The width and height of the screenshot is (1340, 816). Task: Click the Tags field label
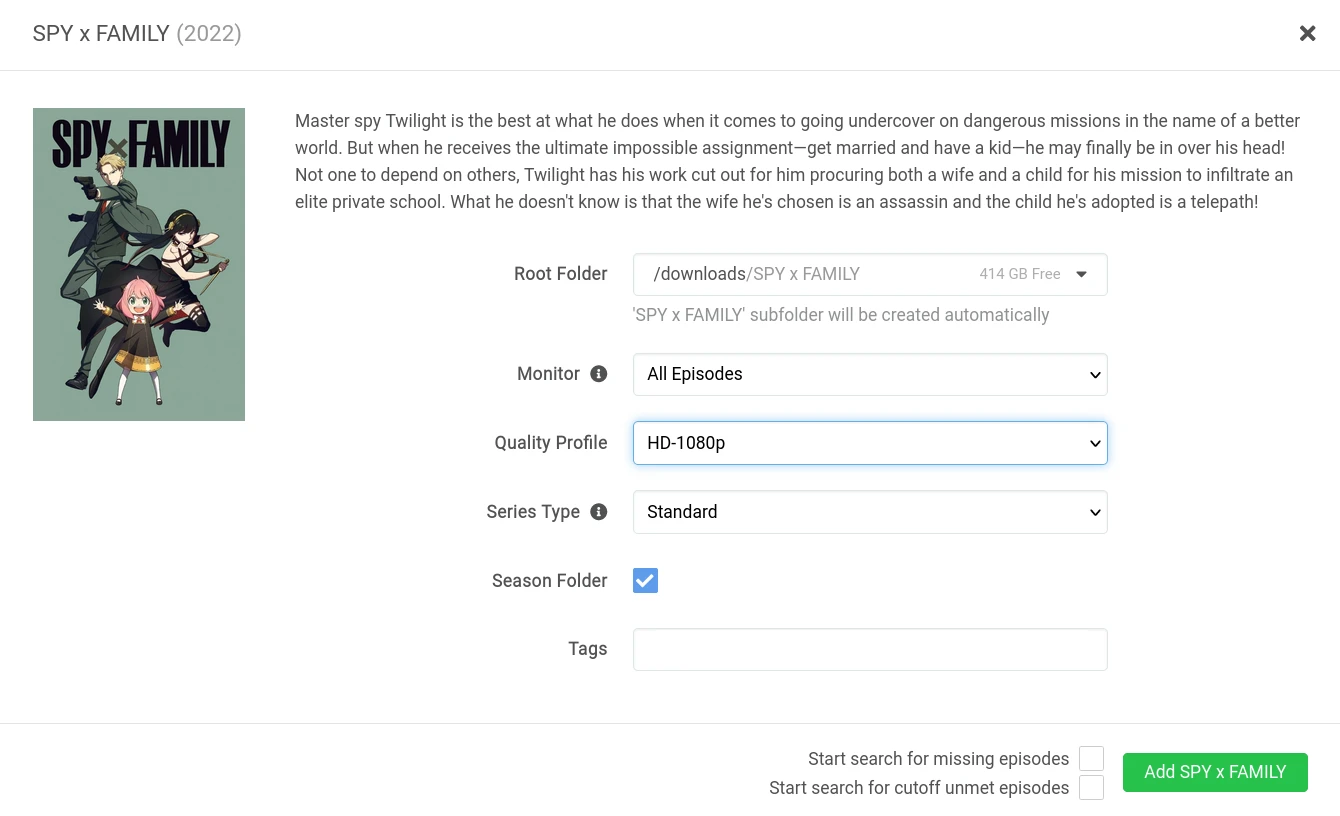pyautogui.click(x=587, y=649)
